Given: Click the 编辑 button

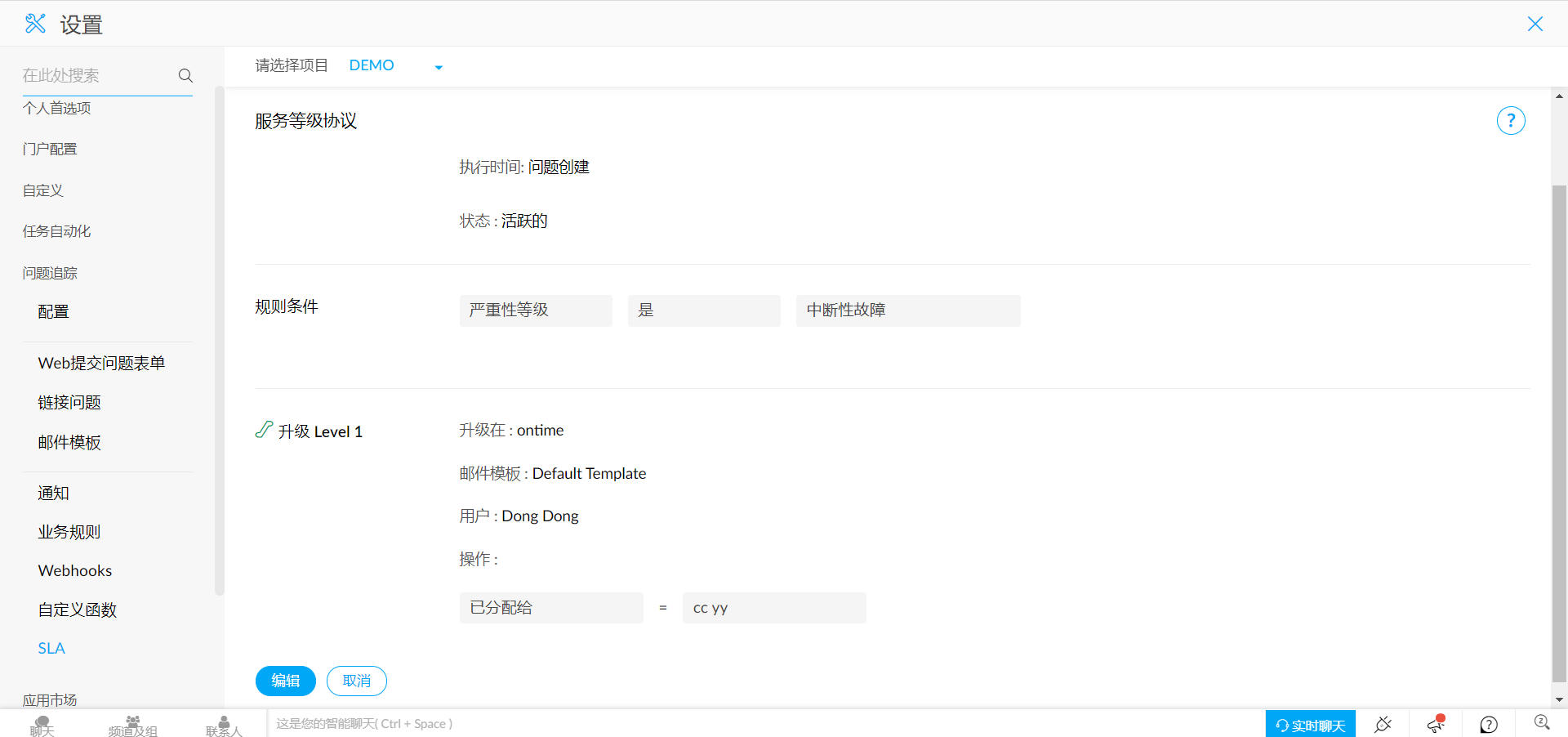Looking at the screenshot, I should 285,681.
